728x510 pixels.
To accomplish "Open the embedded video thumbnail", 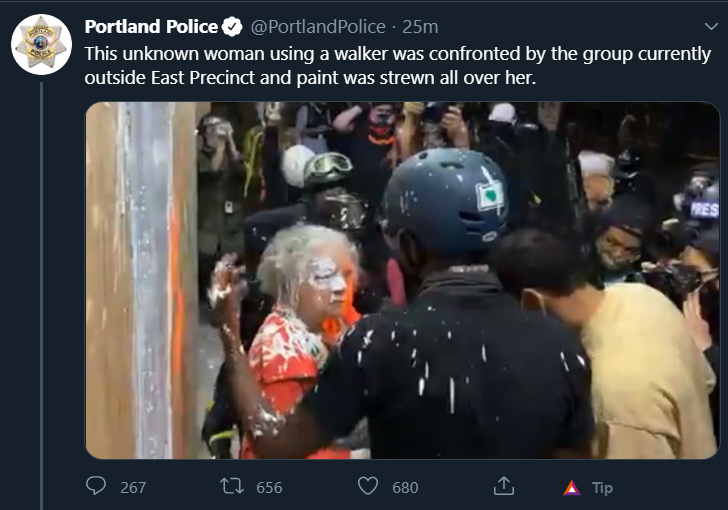I will point(403,281).
